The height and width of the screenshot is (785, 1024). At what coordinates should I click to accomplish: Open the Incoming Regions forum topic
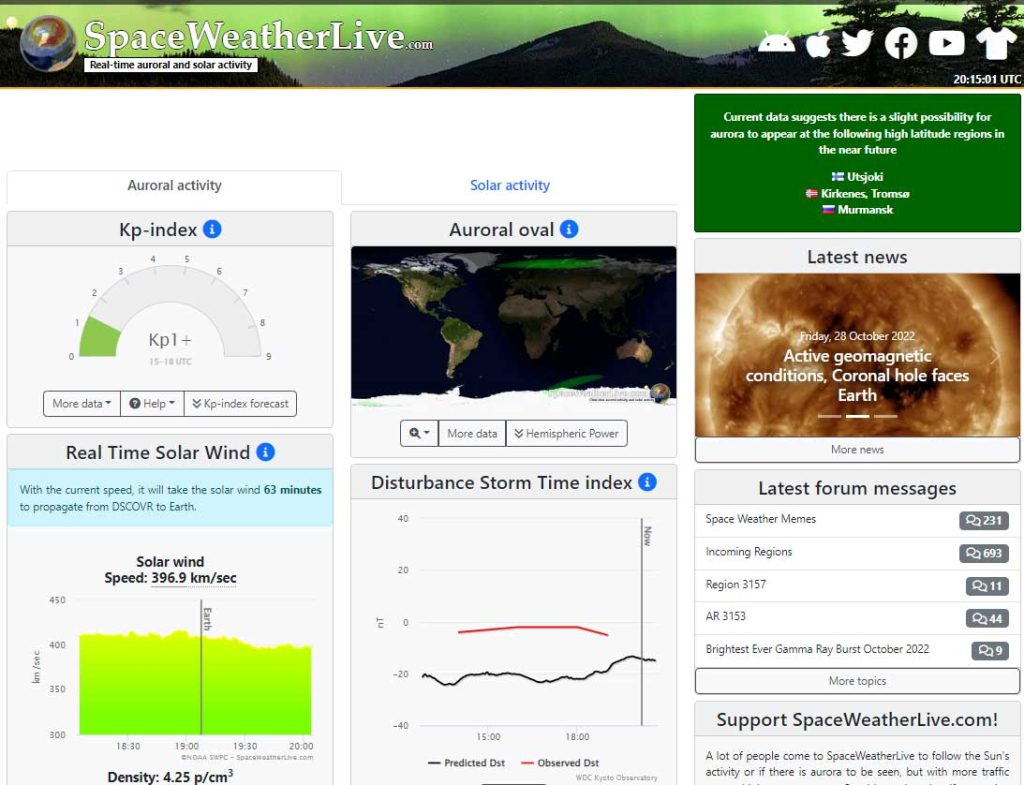click(748, 552)
